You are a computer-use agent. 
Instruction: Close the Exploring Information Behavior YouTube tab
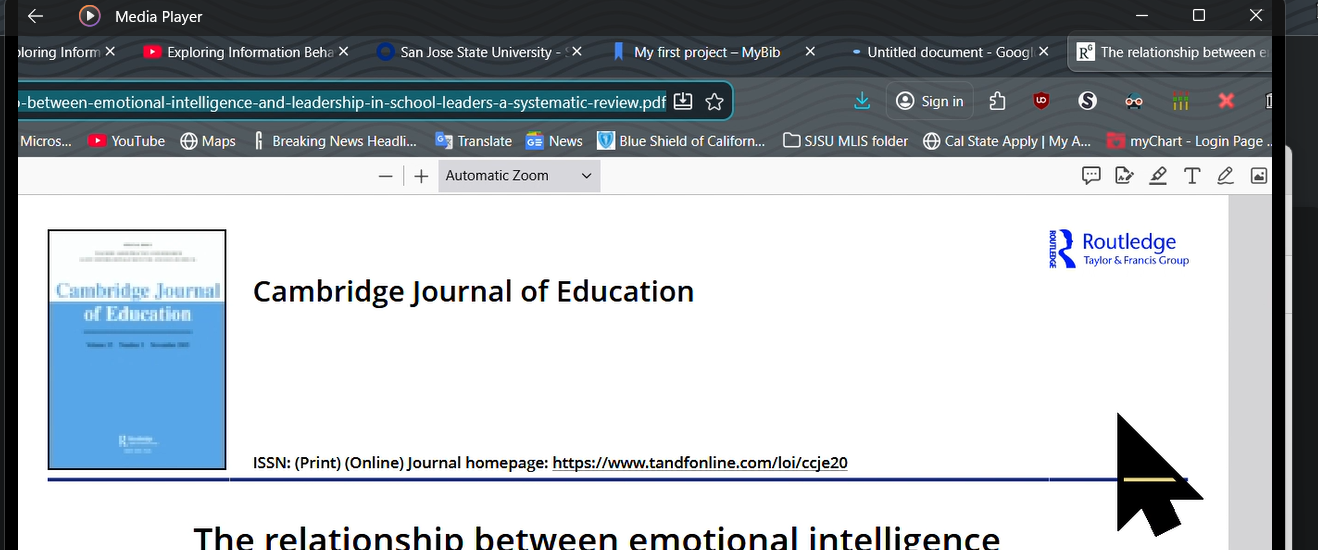click(x=343, y=51)
